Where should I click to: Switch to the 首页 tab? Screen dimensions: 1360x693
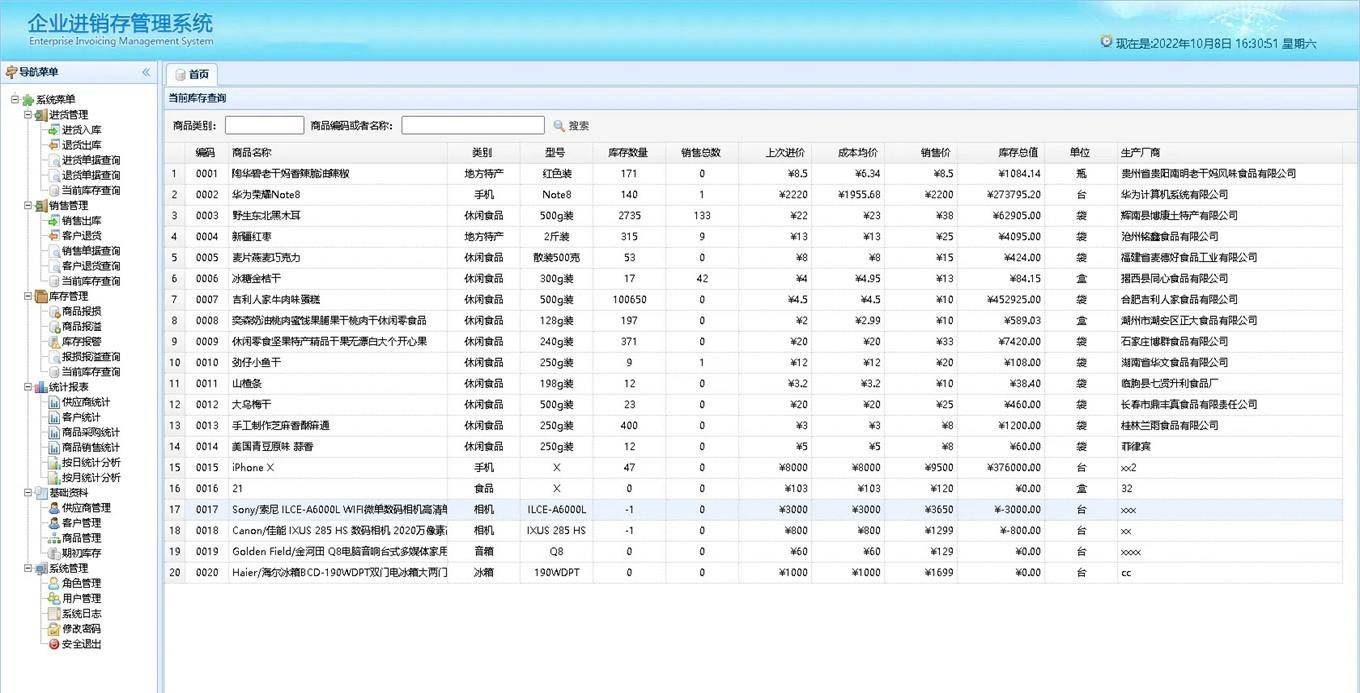192,74
